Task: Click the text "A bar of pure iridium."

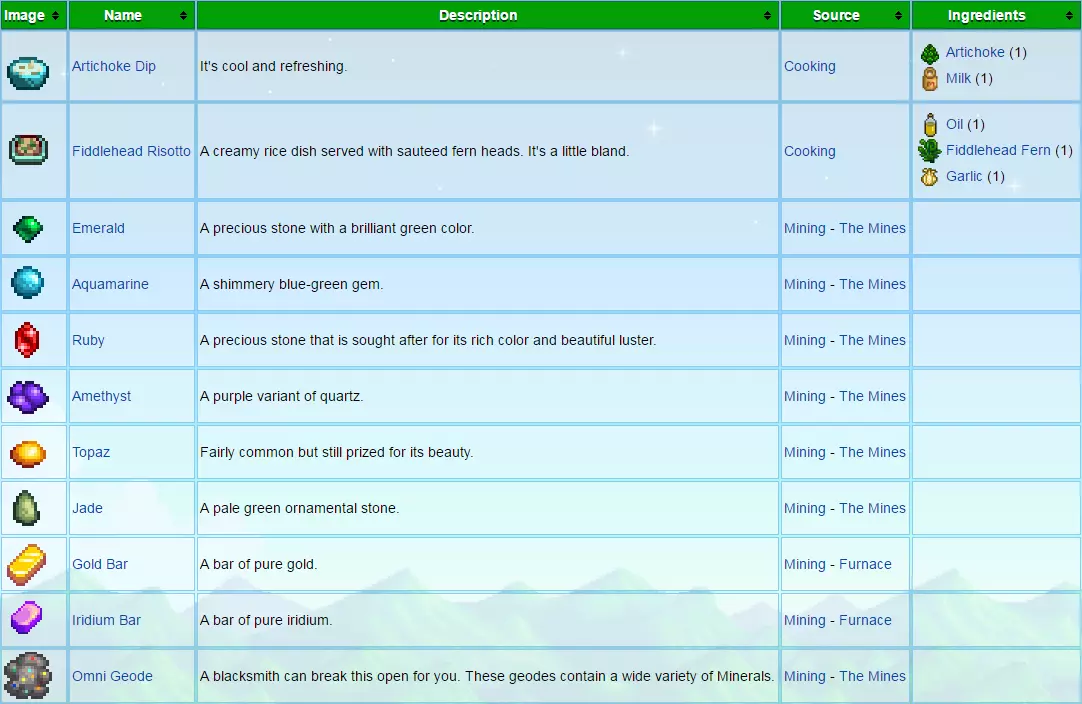Action: [x=266, y=620]
